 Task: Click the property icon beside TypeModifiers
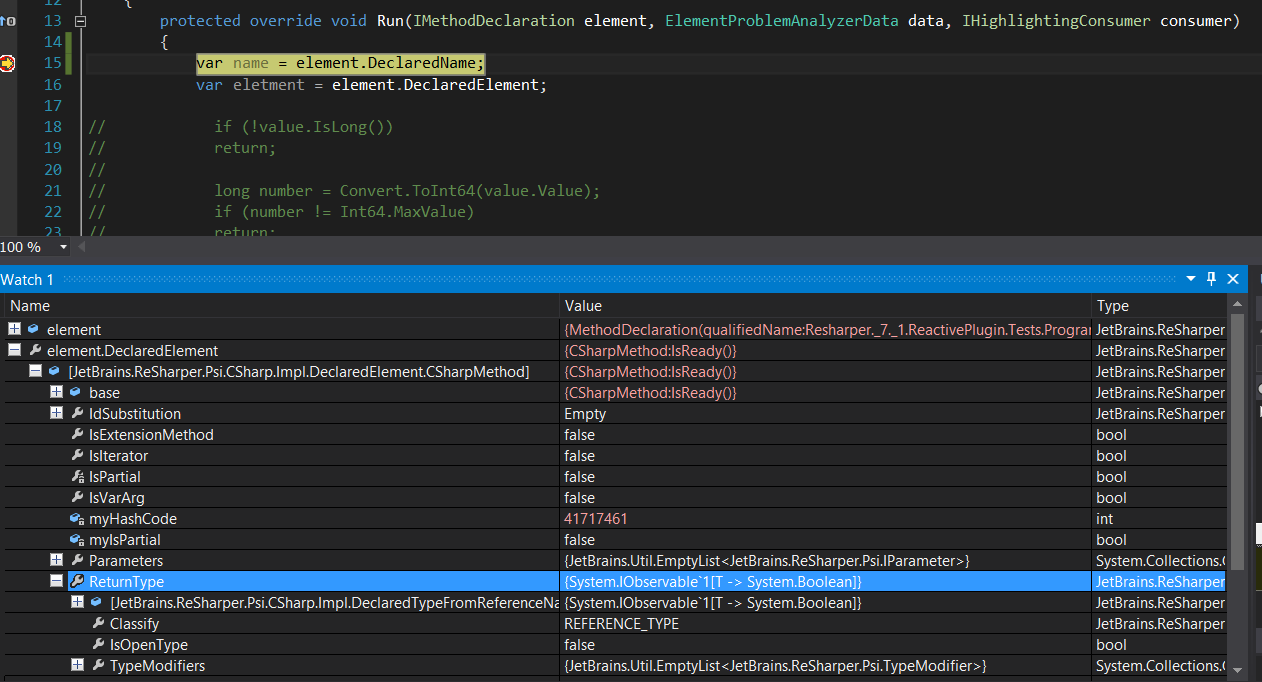(x=98, y=665)
